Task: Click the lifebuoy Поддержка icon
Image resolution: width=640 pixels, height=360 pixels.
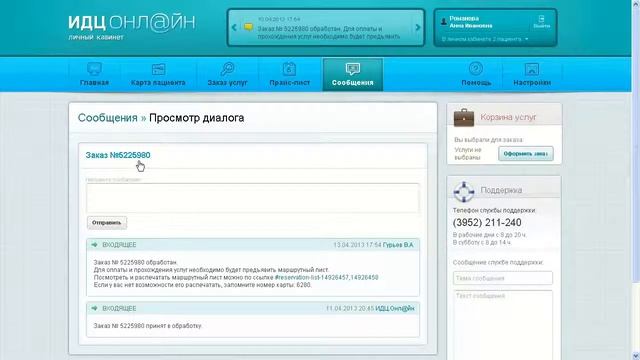Action: coord(464,191)
